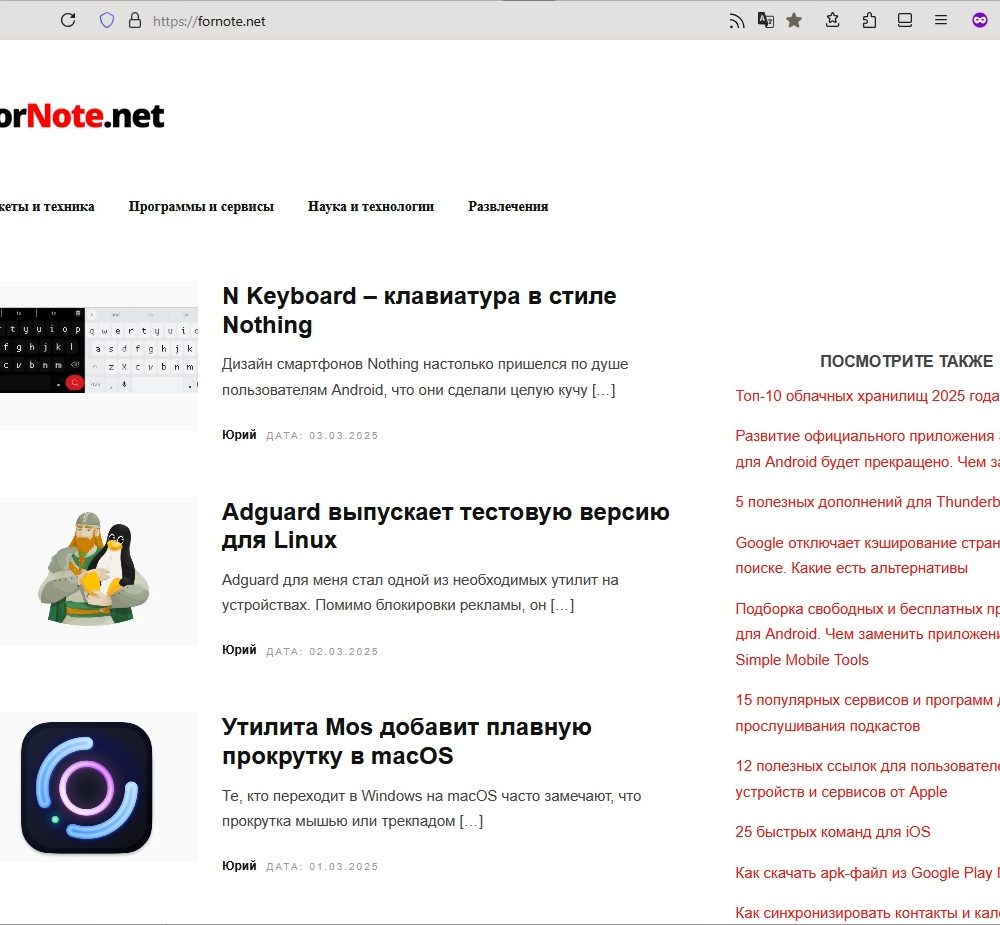Image resolution: width=1000 pixels, height=925 pixels.
Task: Click author Юрий under Adguard article
Action: pyautogui.click(x=239, y=649)
